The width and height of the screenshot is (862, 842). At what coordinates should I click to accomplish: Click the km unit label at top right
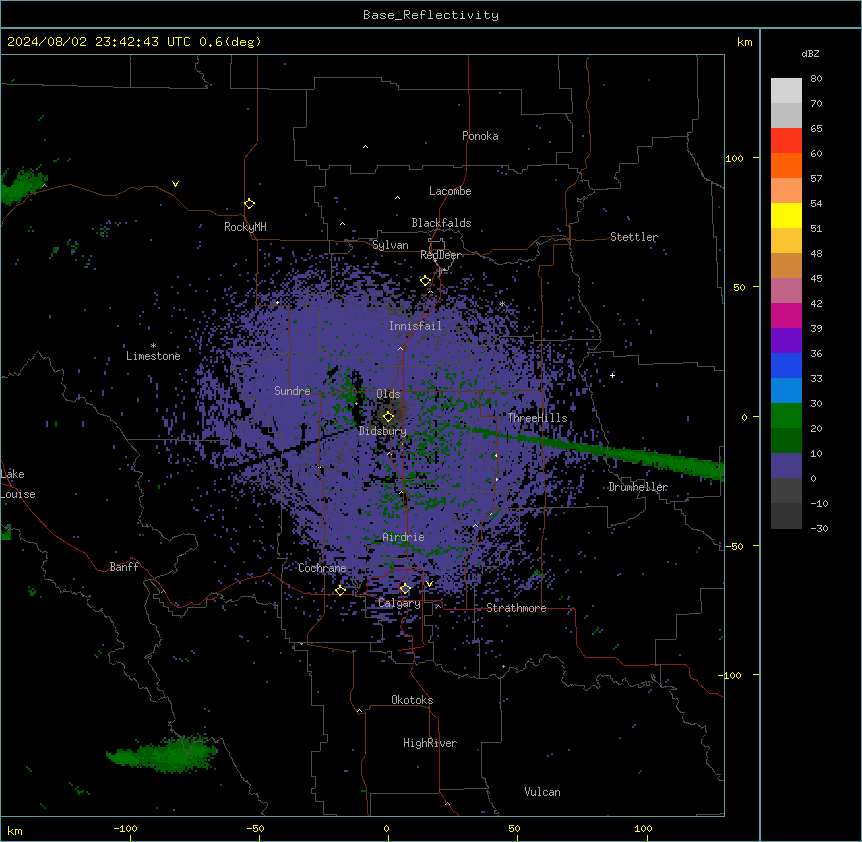coord(744,42)
